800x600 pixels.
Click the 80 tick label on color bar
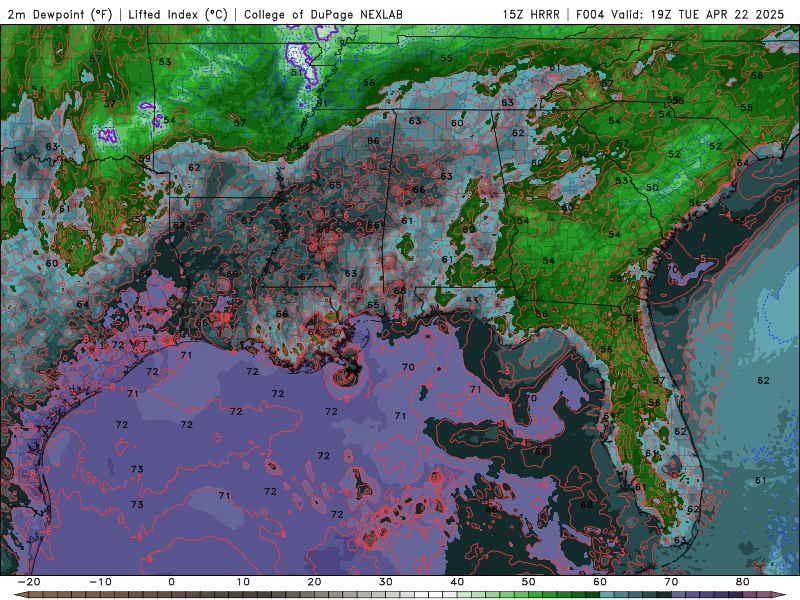click(x=743, y=582)
